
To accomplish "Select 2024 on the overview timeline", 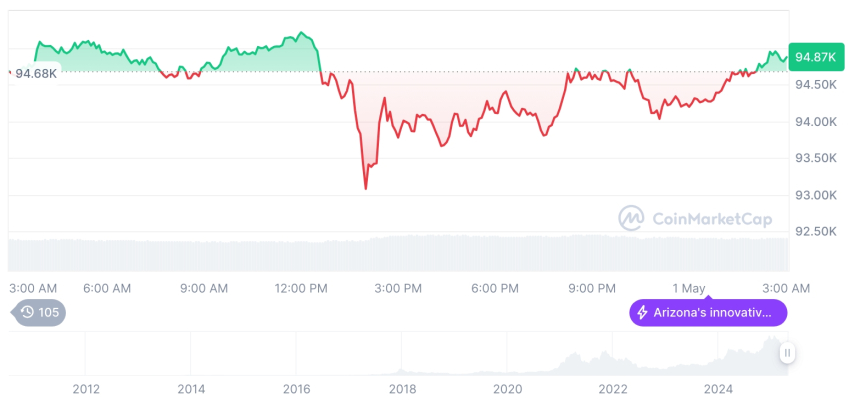I will pos(719,389).
